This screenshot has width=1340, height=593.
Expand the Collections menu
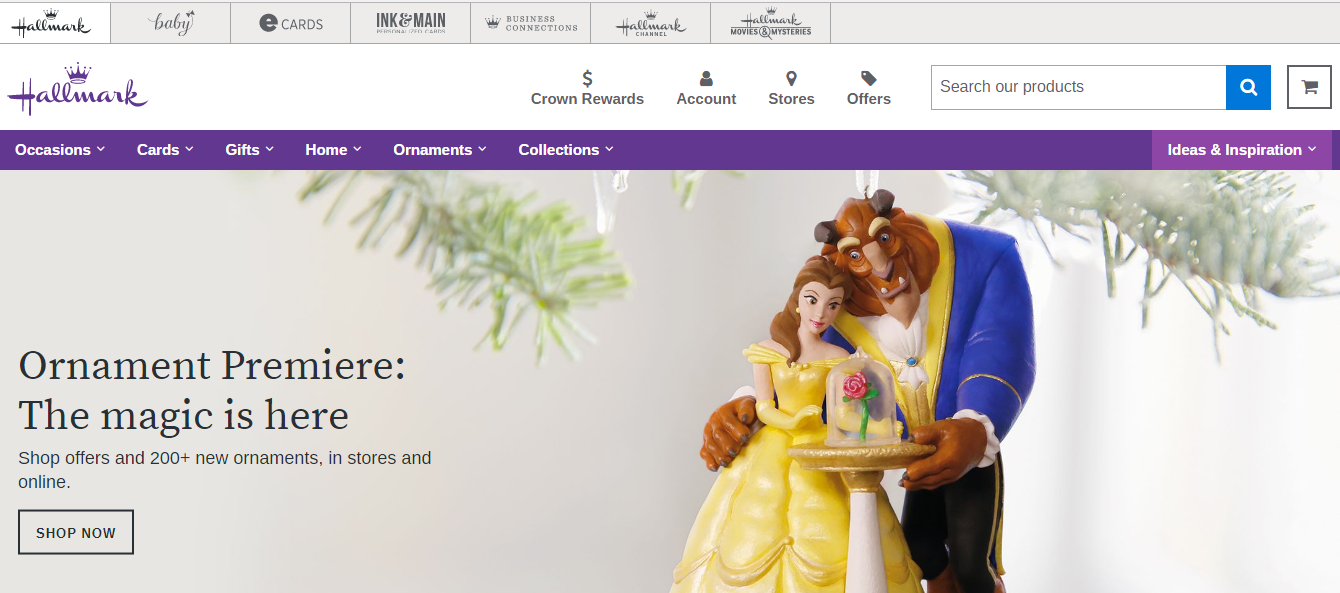566,150
